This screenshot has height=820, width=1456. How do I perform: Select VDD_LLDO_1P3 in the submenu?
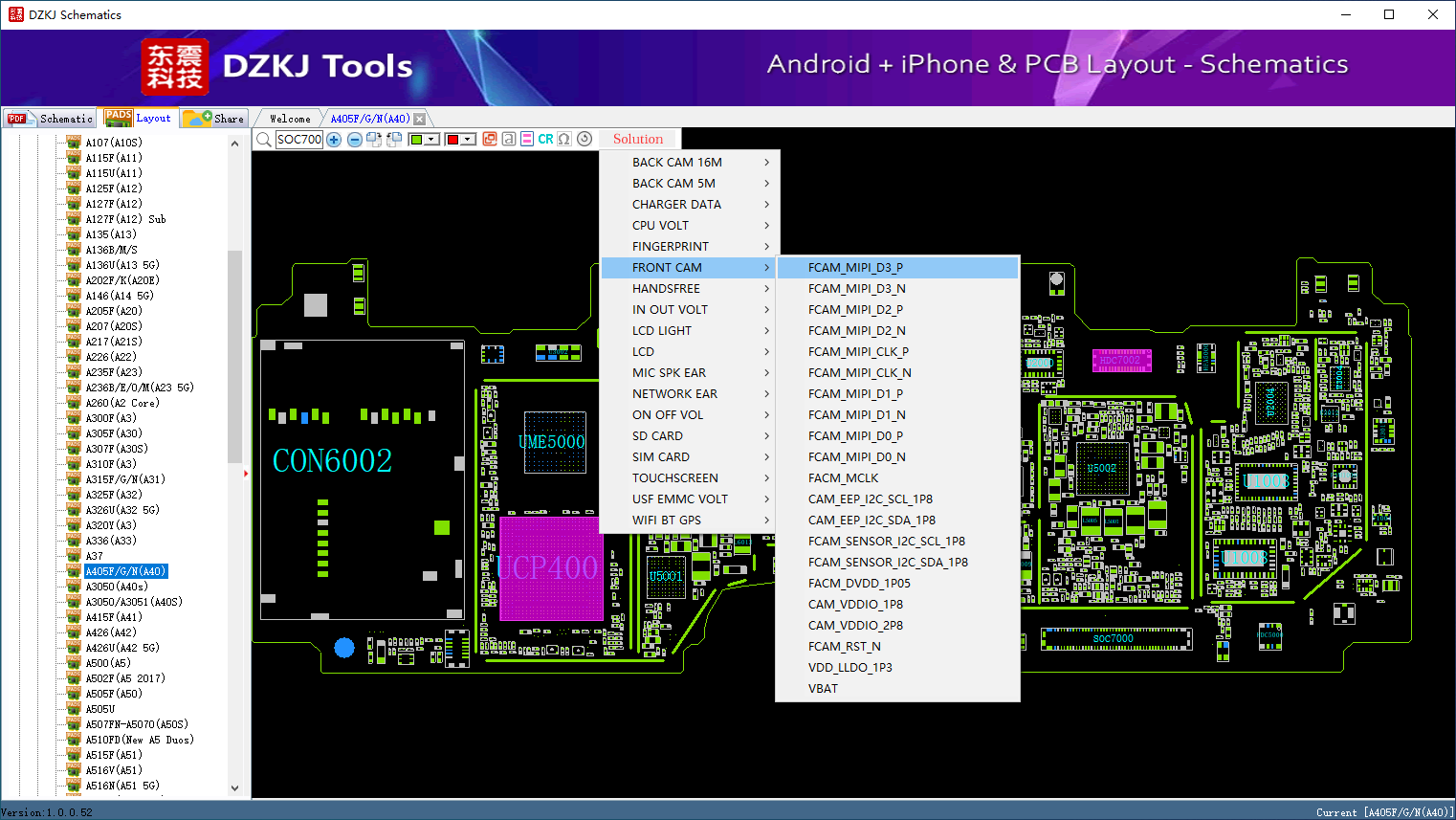897,668
